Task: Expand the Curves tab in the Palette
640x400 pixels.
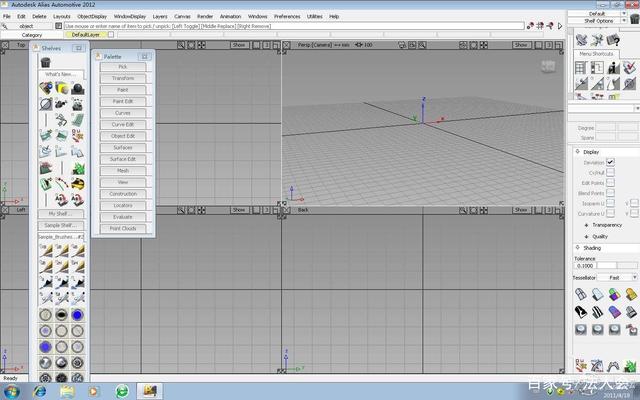Action: (123, 113)
